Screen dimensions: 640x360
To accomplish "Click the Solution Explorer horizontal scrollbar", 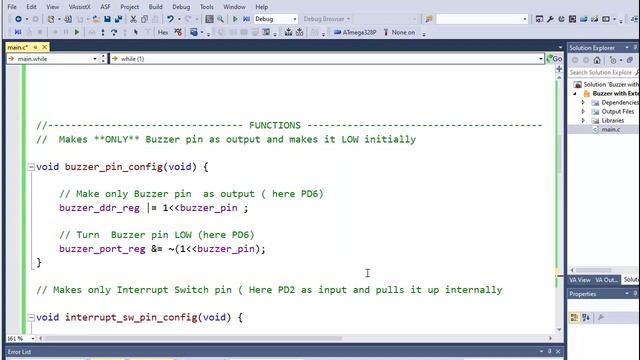I will 593,270.
